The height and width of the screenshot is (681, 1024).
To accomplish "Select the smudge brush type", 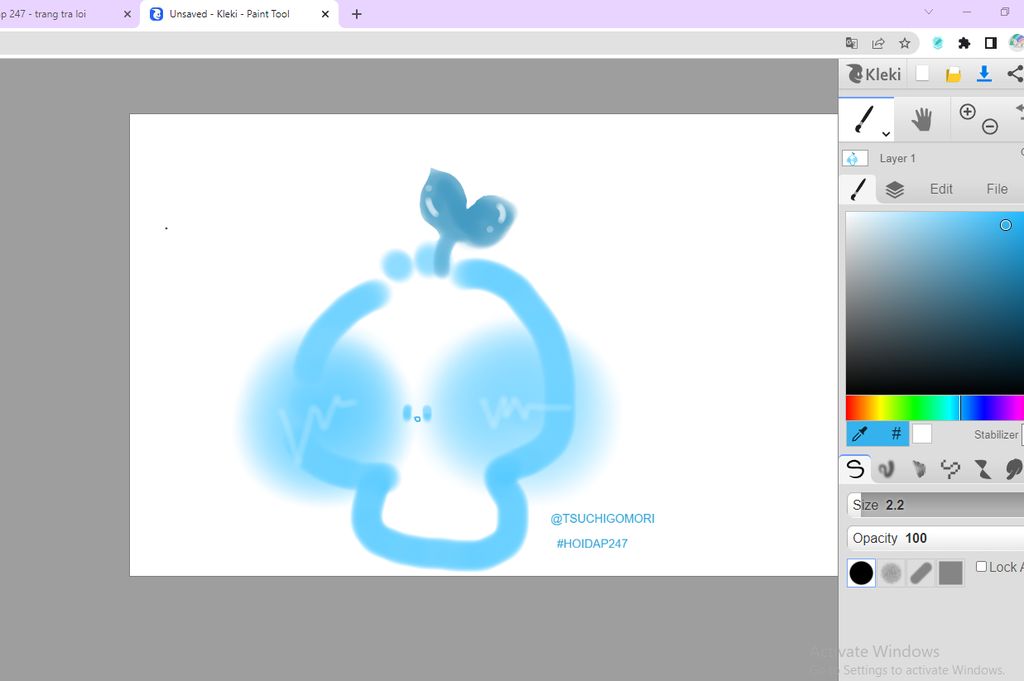I will coord(1014,469).
